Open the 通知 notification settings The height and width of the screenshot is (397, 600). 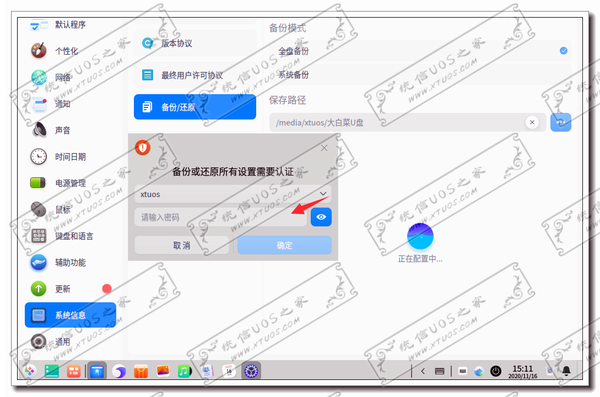[x=70, y=104]
